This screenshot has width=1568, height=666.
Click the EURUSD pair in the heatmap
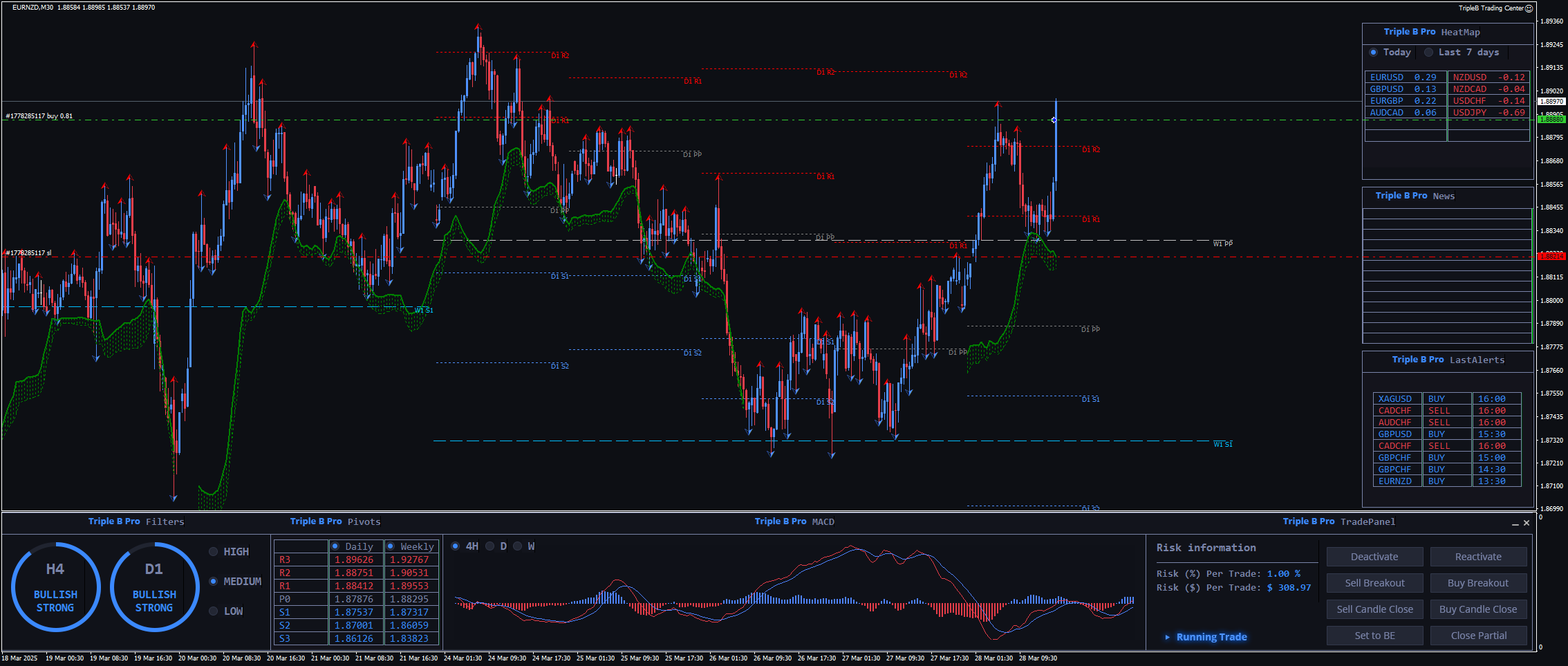point(1387,77)
